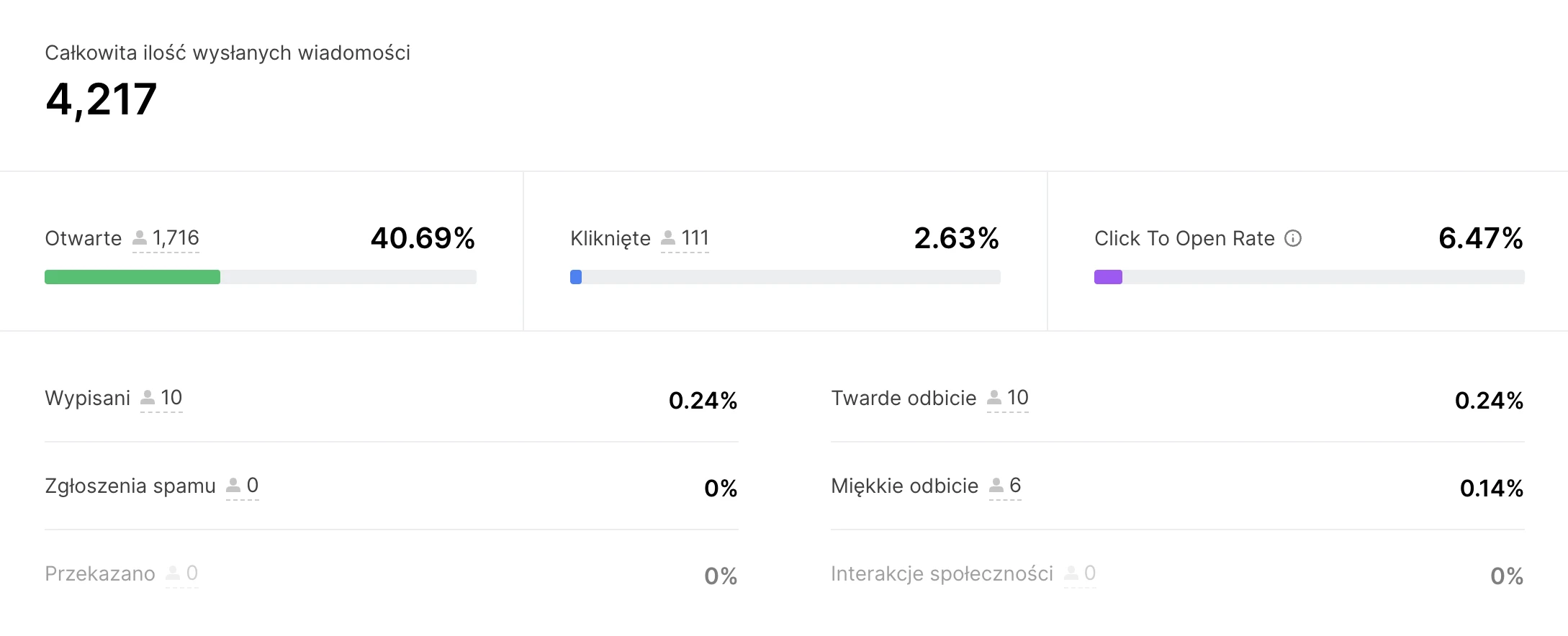The width and height of the screenshot is (1568, 636).
Task: Click the person icon next to Otwarte
Action: [x=140, y=237]
